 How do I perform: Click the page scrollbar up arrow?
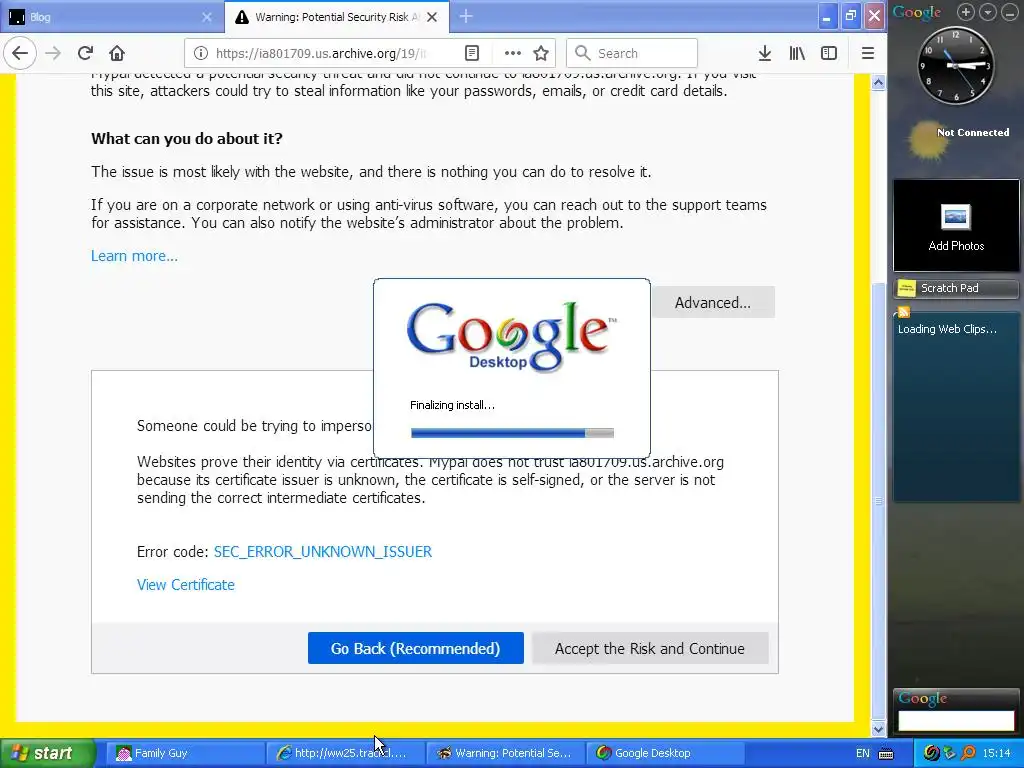pyautogui.click(x=878, y=82)
